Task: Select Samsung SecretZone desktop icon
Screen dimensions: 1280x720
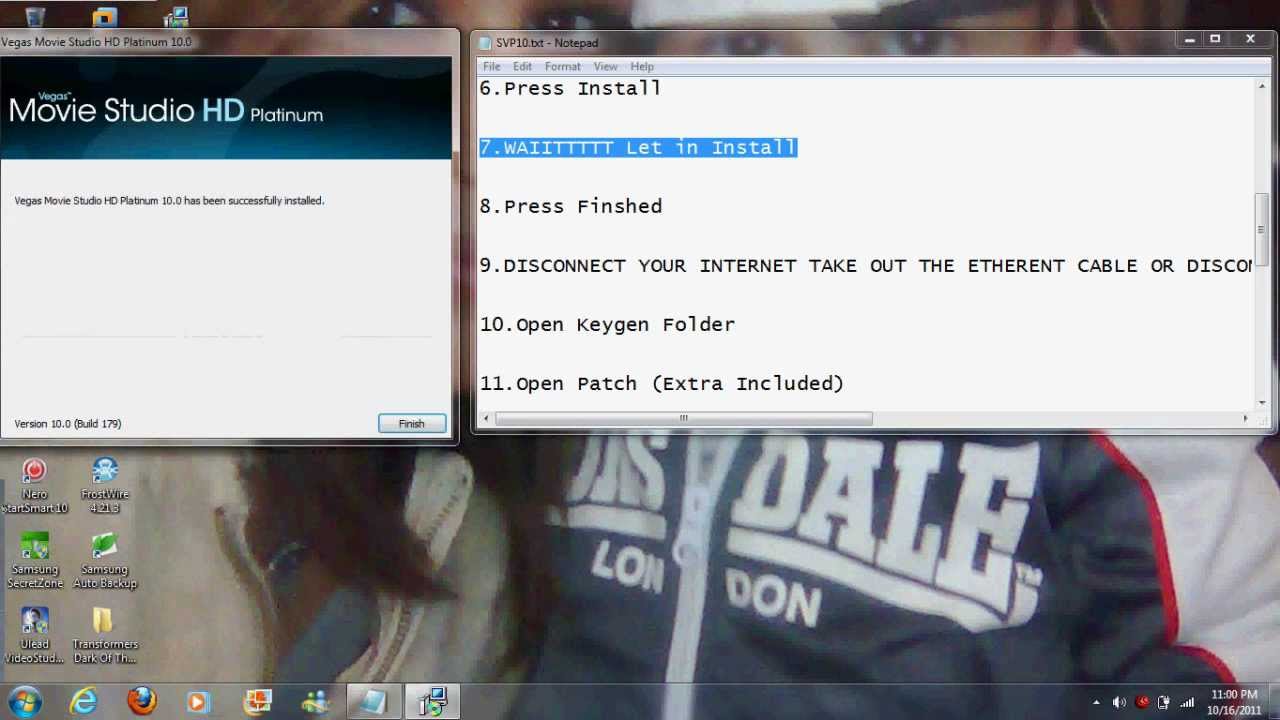Action: point(35,560)
